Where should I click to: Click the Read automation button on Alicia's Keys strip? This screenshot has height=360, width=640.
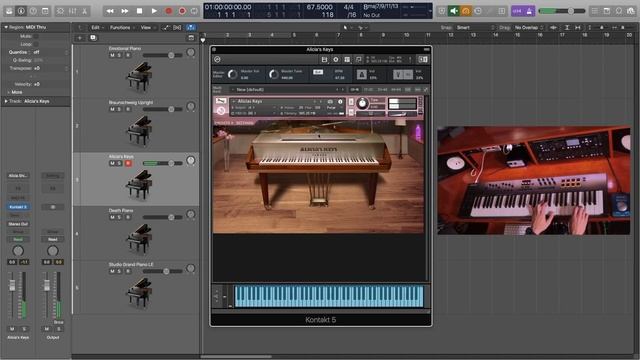click(x=18, y=239)
